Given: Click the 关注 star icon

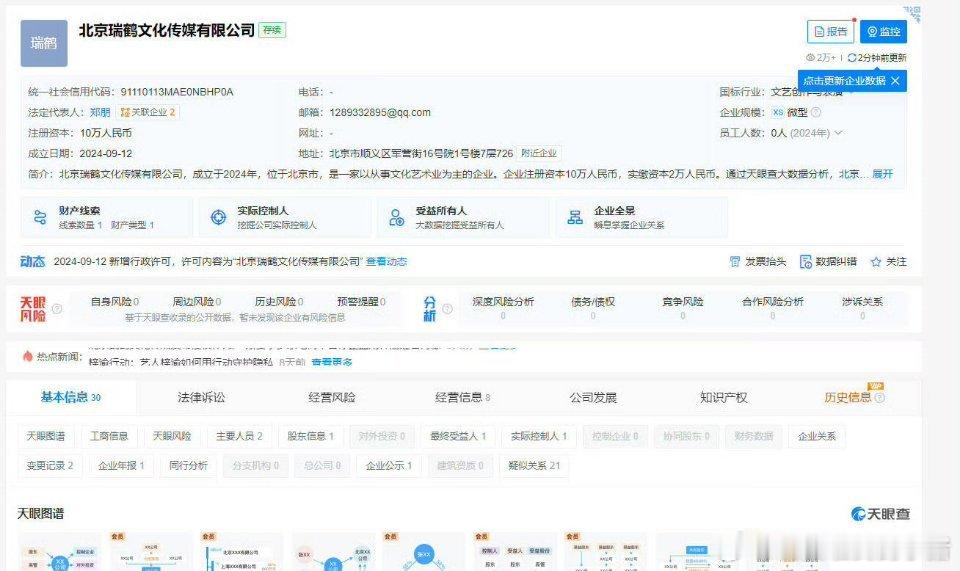Looking at the screenshot, I should click(876, 262).
